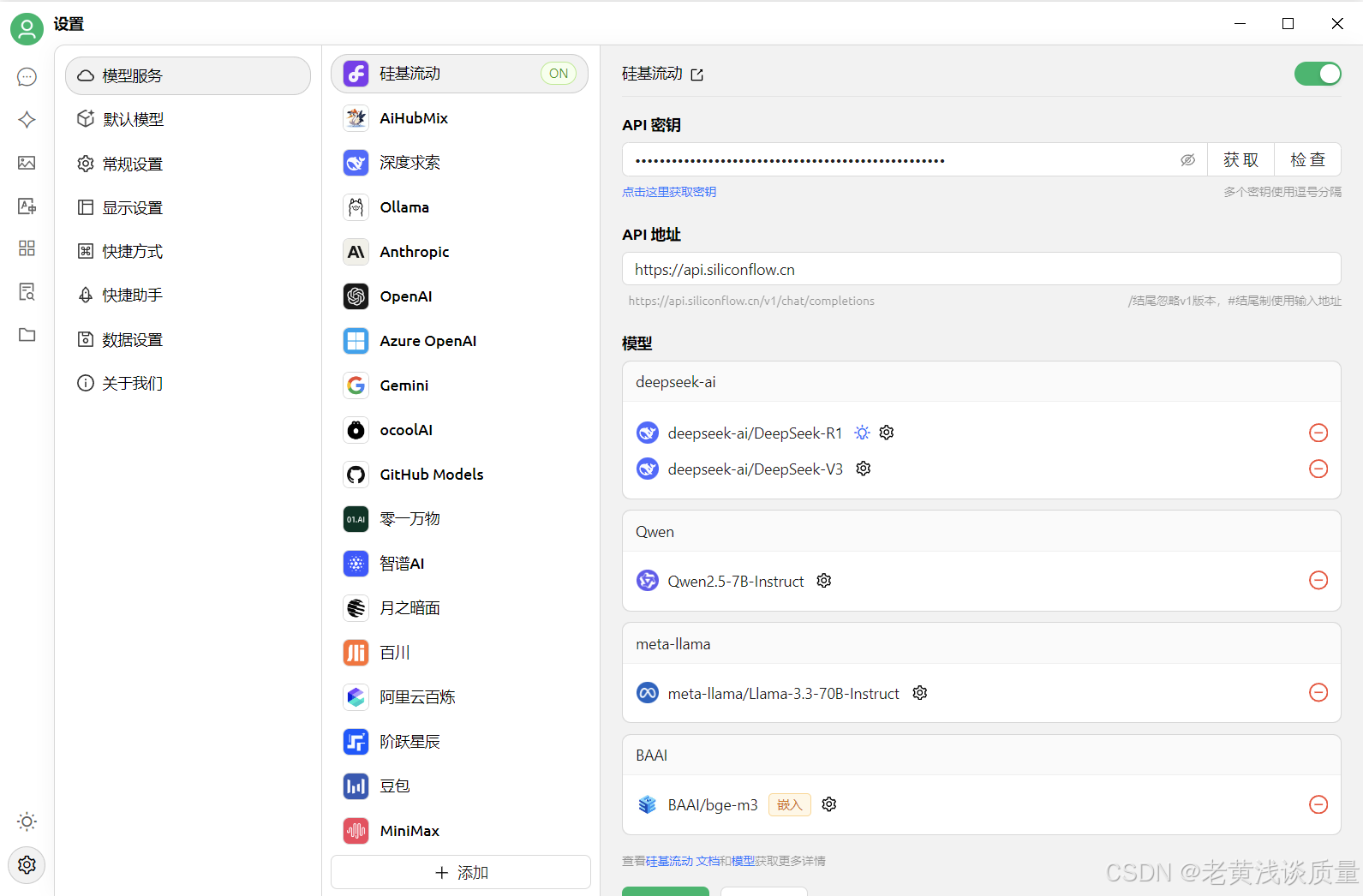Click the 检查 API key button
Viewport: 1363px width, 896px height.
[1307, 160]
